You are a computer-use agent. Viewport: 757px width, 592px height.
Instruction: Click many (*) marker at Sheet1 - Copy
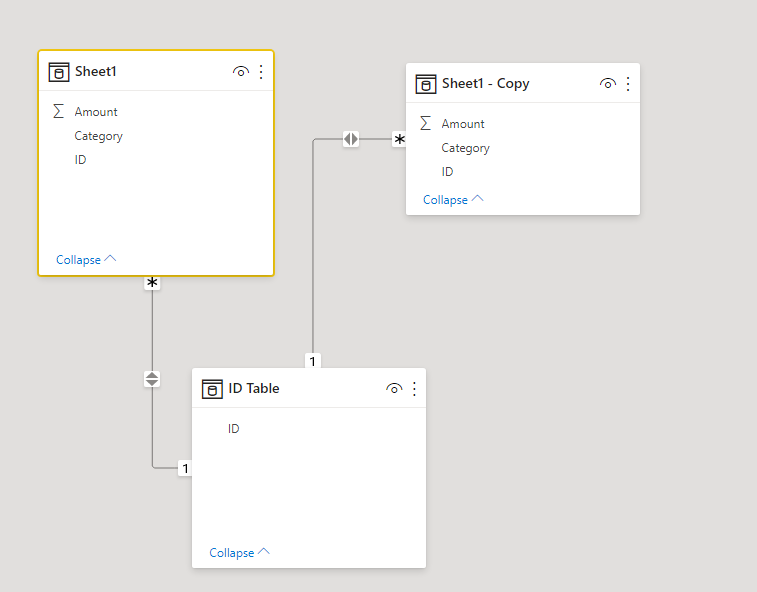pyautogui.click(x=399, y=140)
